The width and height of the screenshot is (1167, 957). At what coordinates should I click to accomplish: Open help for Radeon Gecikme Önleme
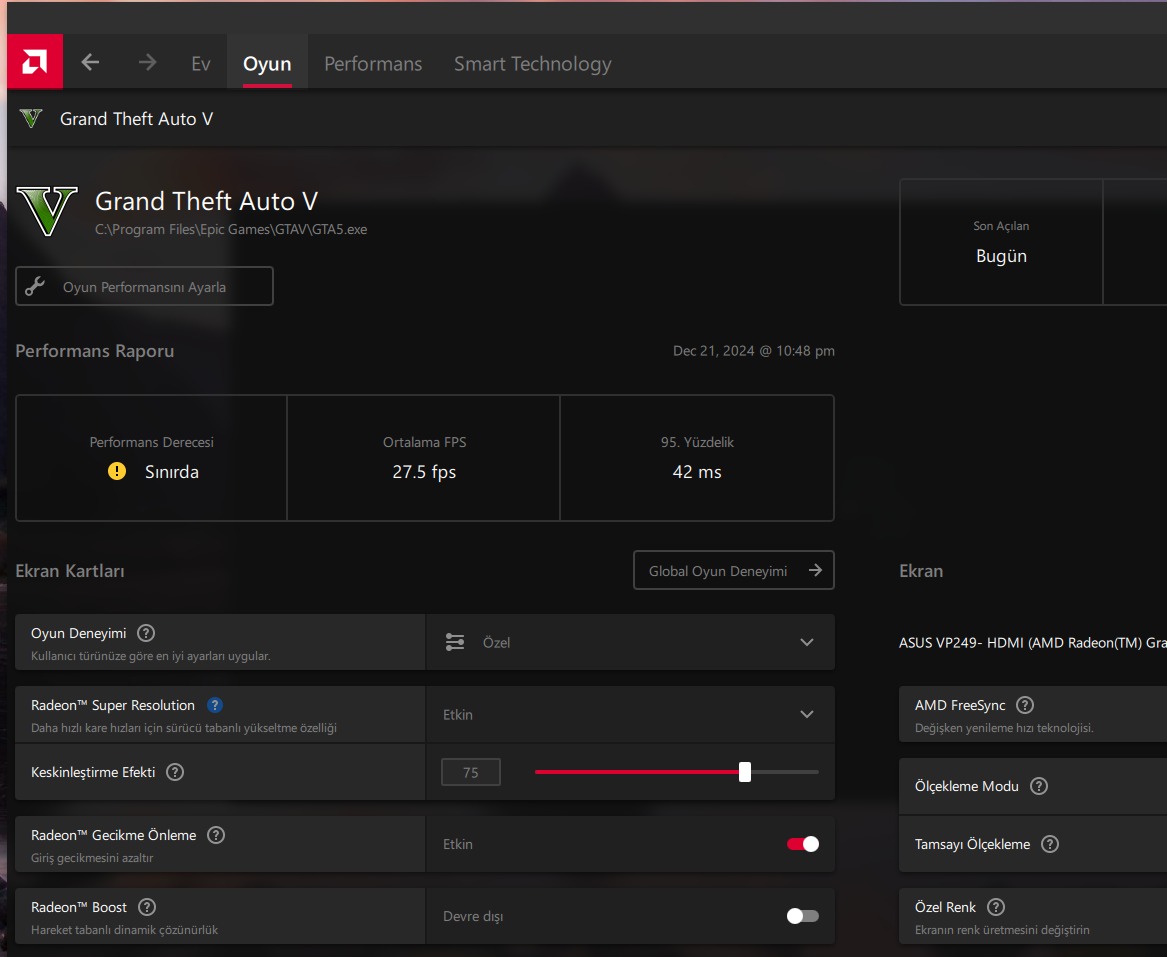click(216, 835)
